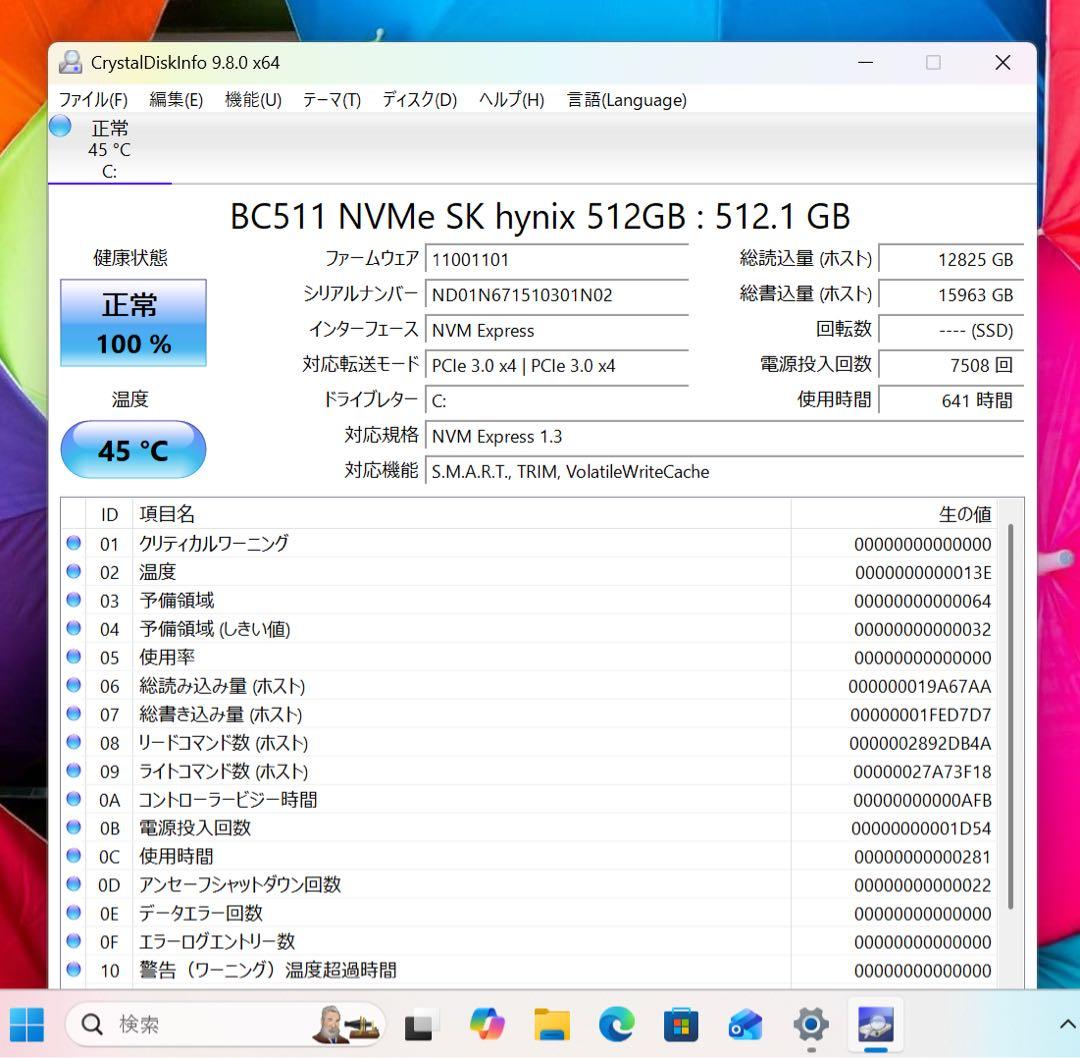Screen dimensions: 1080x1058
Task: Expand the system tray hidden icons chevron
Action: pyautogui.click(x=1067, y=1024)
